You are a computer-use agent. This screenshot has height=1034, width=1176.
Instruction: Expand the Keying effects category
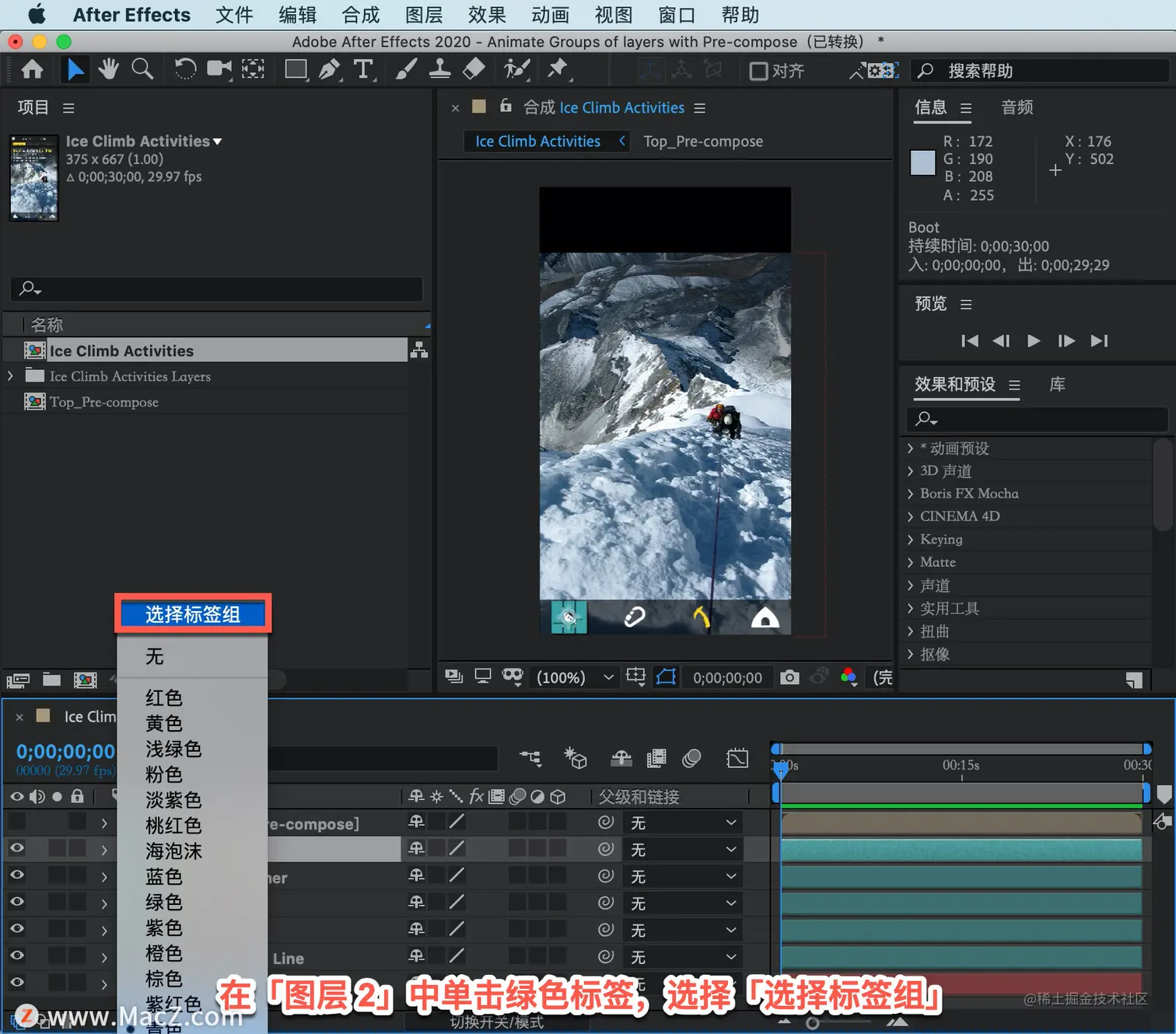tap(910, 540)
